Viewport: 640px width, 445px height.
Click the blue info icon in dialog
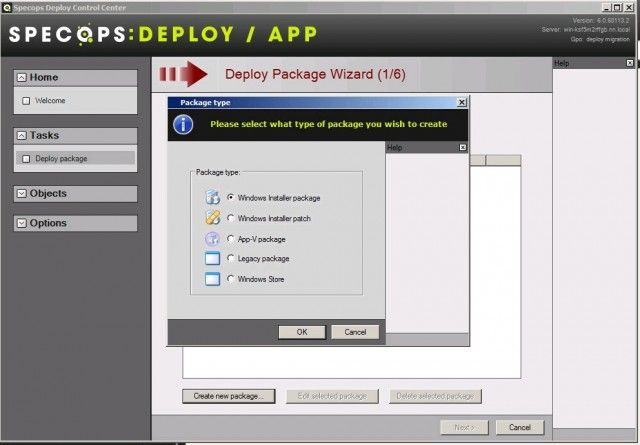183,125
